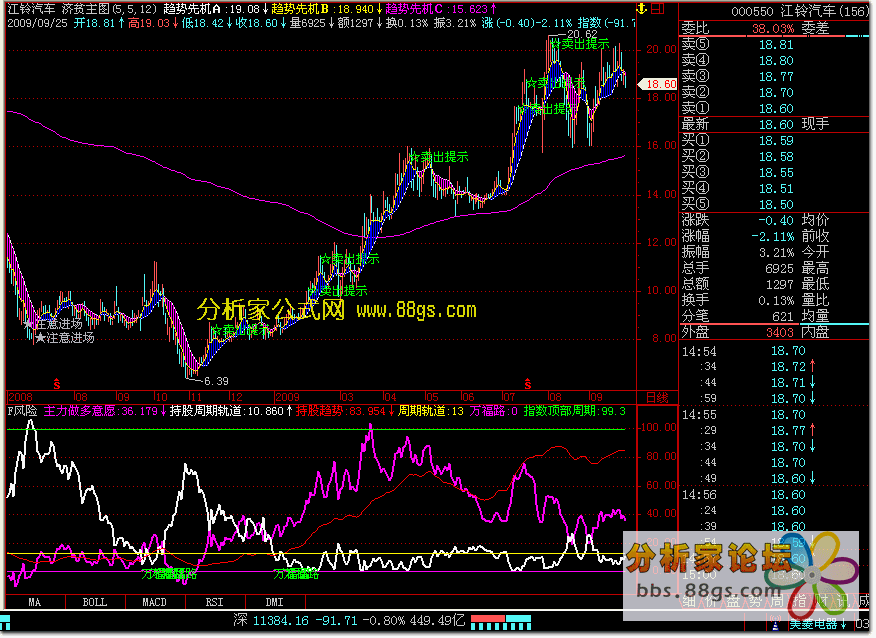Click the 6.39 lowest price annotation
The height and width of the screenshot is (638, 876).
click(216, 381)
